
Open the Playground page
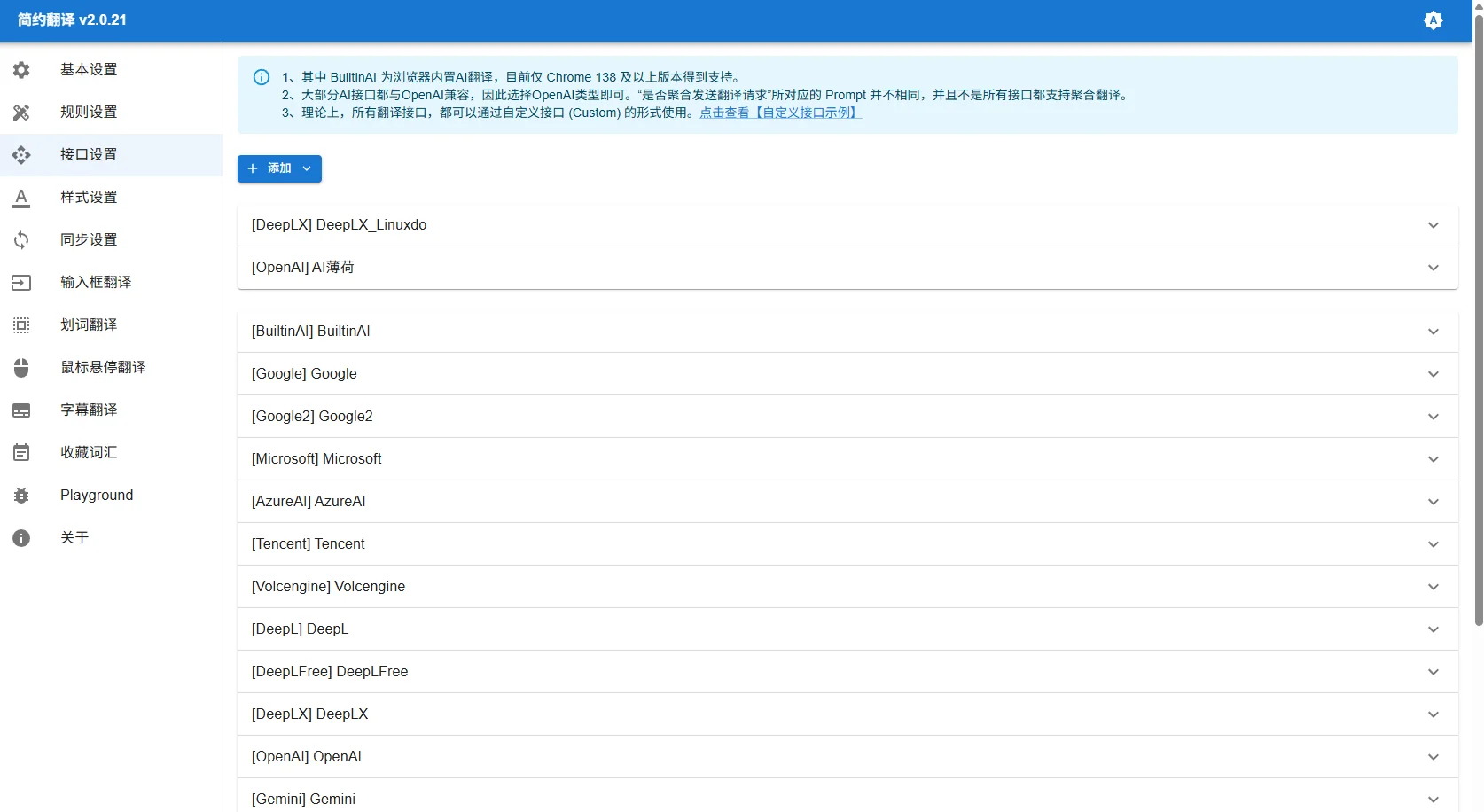[111, 496]
